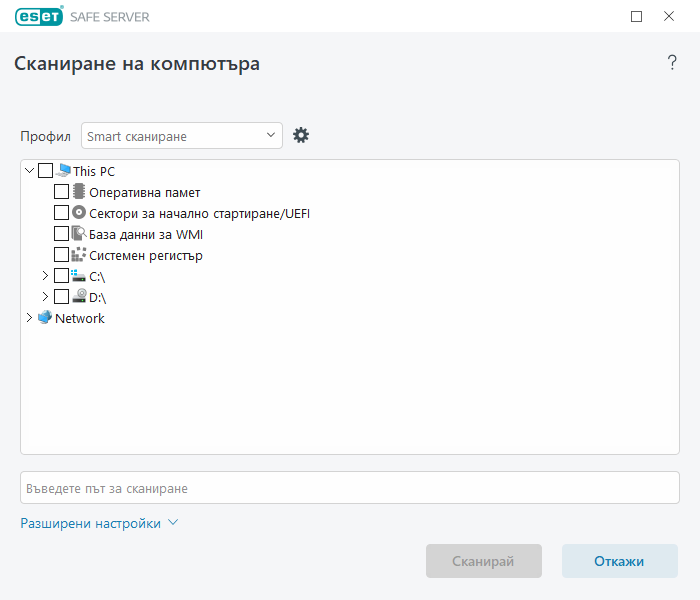Check the This PC checkbox
The height and width of the screenshot is (600, 700).
pyautogui.click(x=46, y=171)
